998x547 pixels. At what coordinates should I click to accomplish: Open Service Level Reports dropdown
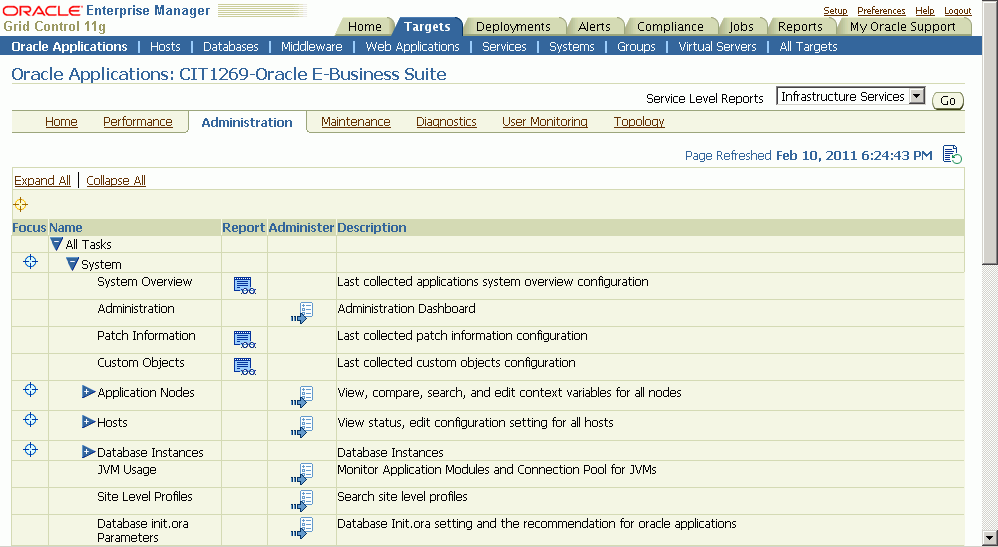850,96
